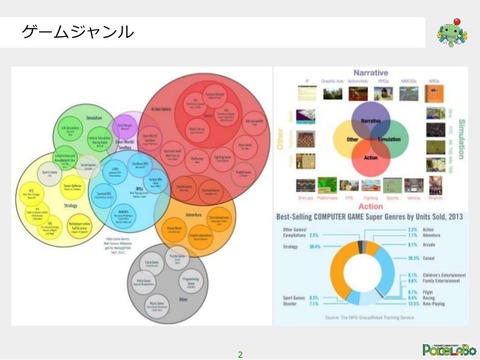Open the Vehicle thumbnail
480x360 pixels.
click(414, 186)
